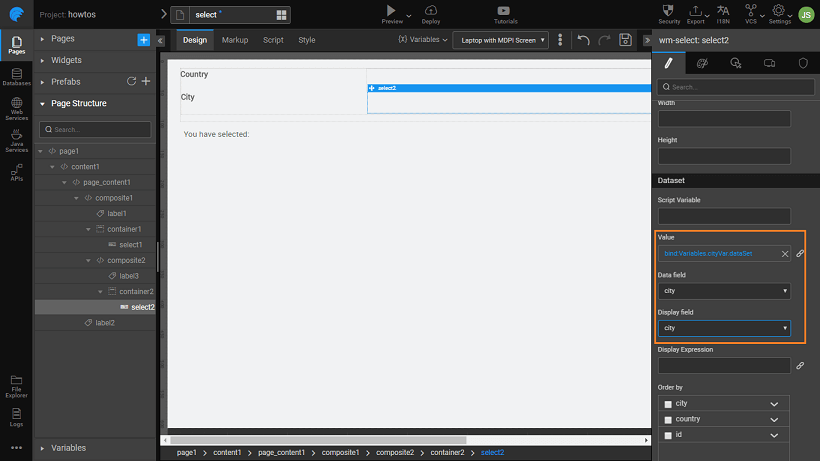Check the country Order by checkbox
Screen dimensions: 820x461
[669, 420]
